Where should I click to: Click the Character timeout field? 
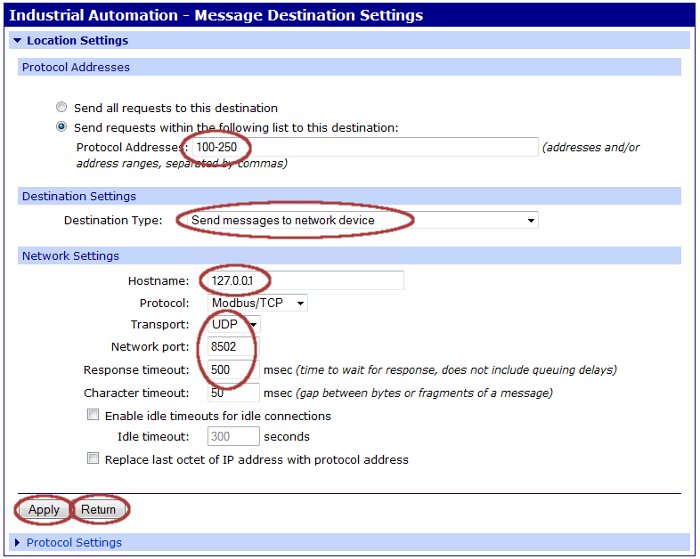point(233,393)
